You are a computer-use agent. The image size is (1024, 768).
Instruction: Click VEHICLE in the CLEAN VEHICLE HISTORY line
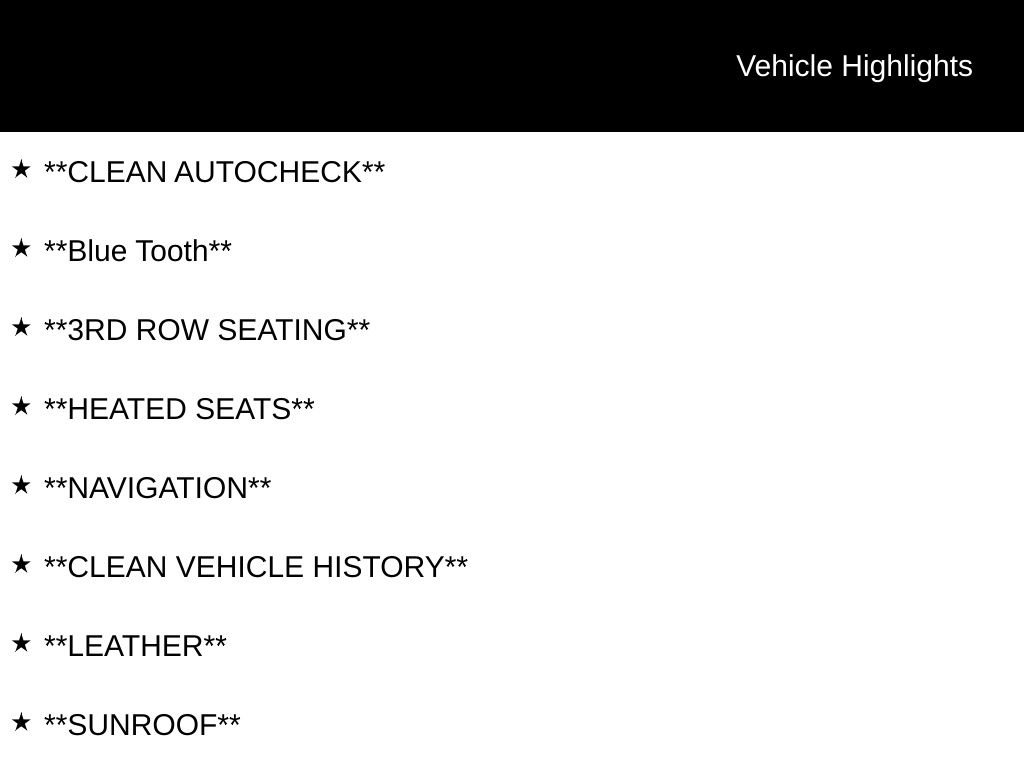tap(240, 567)
